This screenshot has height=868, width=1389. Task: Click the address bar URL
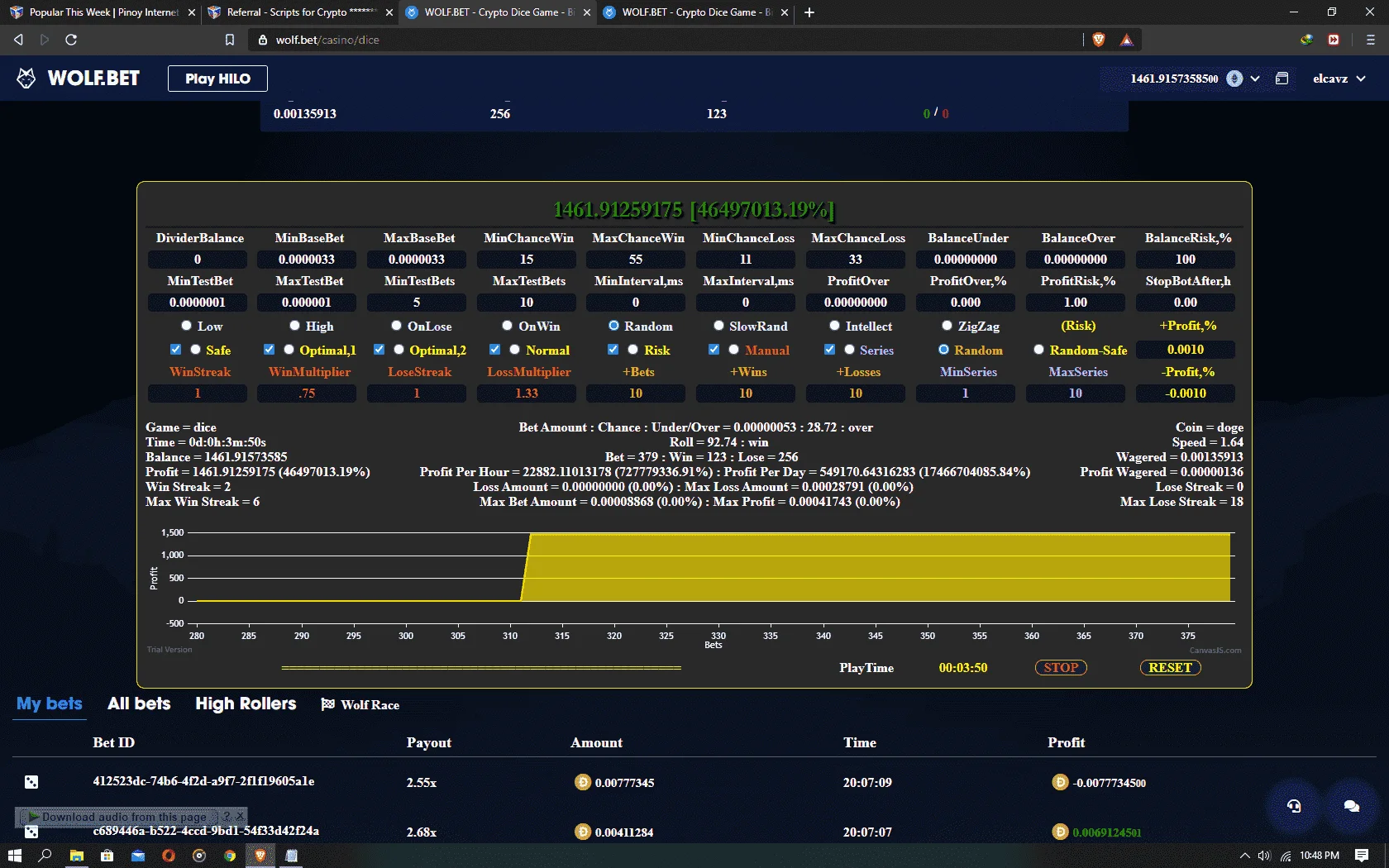[327, 40]
